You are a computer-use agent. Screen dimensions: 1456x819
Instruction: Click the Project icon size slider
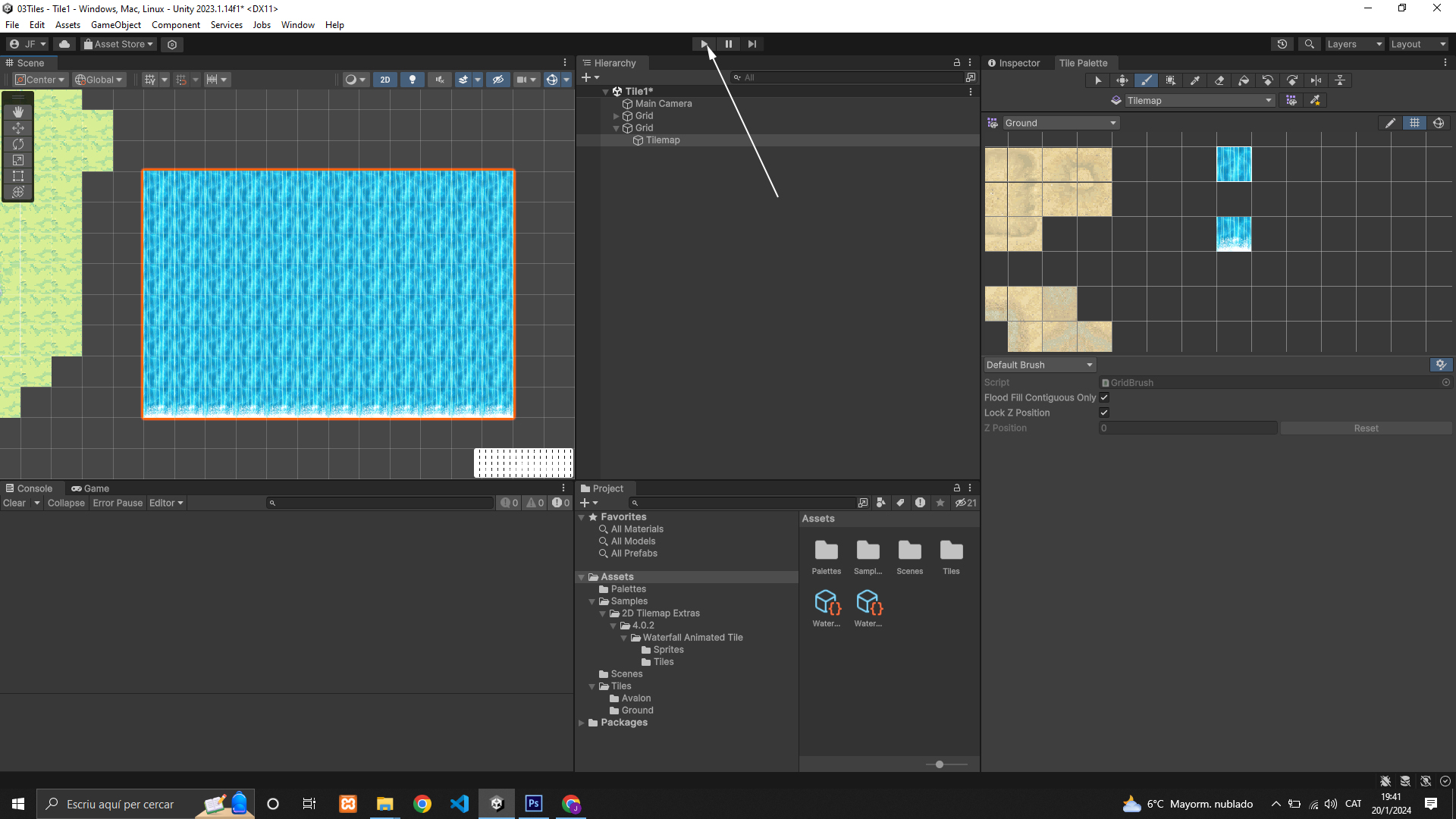(x=940, y=764)
